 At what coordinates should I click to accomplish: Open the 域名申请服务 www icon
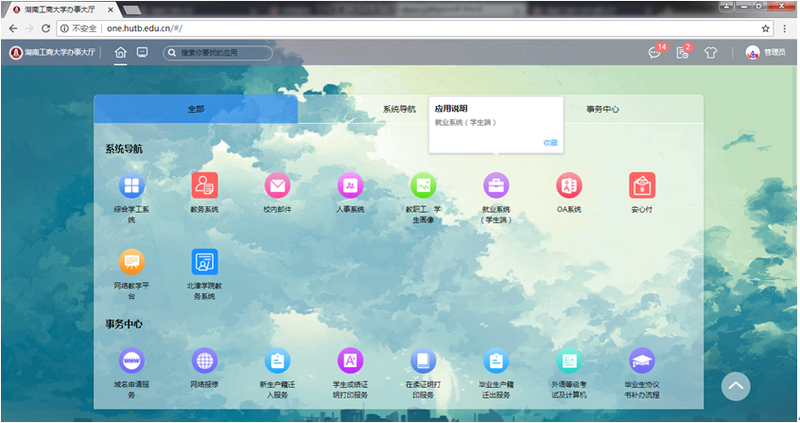[132, 361]
